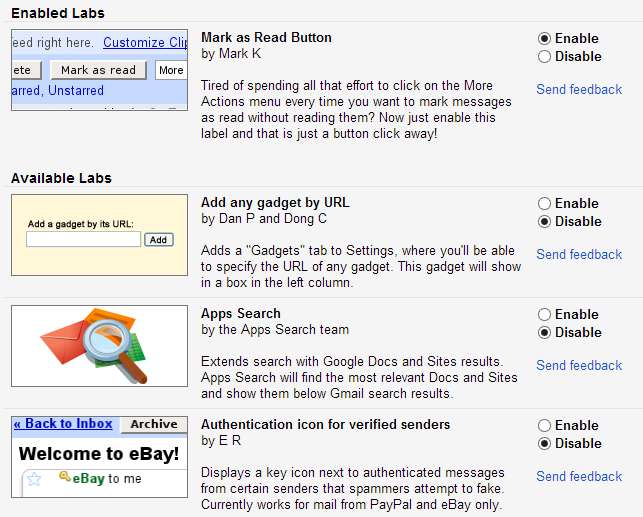Click the gadget URL input field

(84, 240)
